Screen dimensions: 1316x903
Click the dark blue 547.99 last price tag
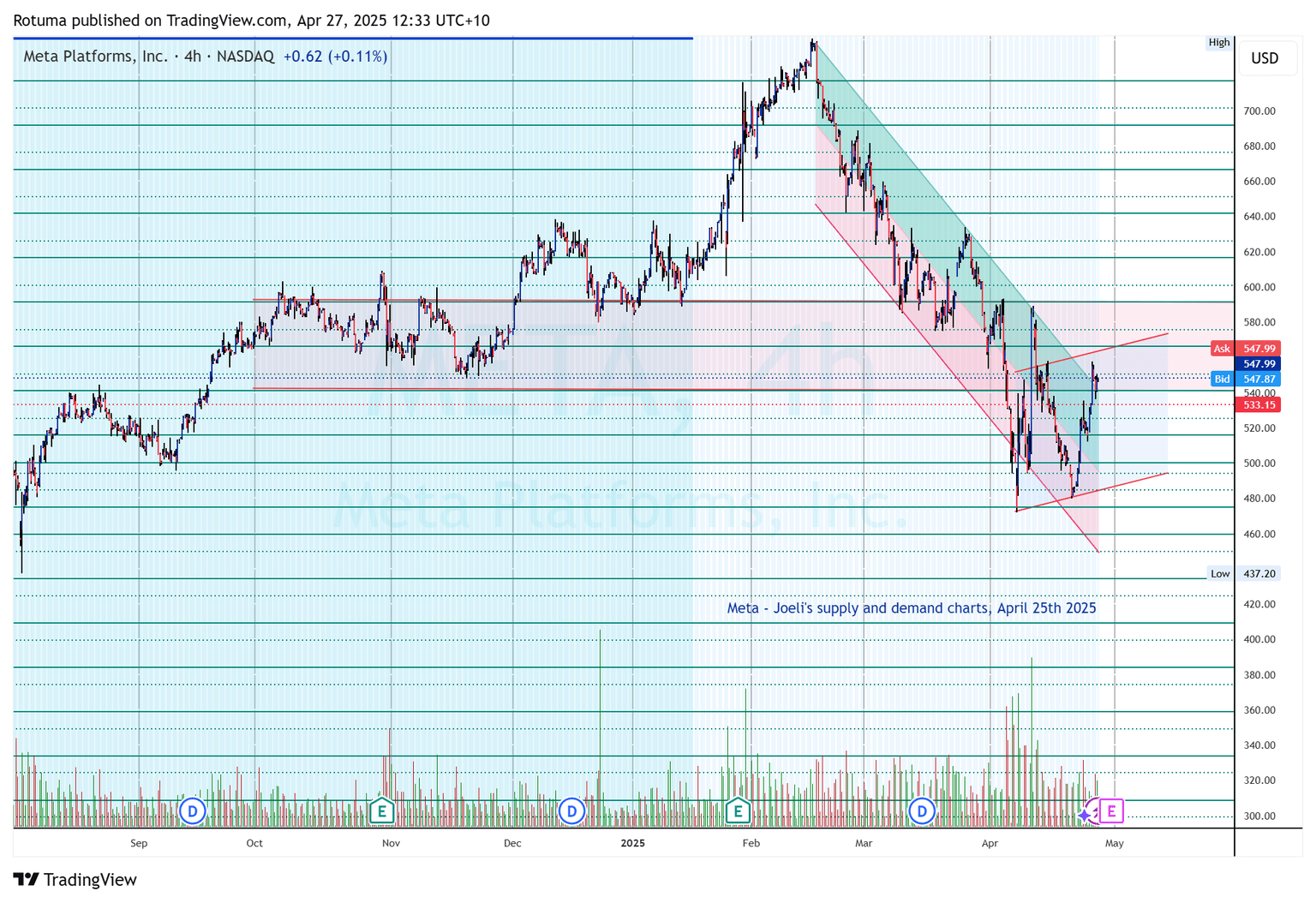(x=1259, y=364)
